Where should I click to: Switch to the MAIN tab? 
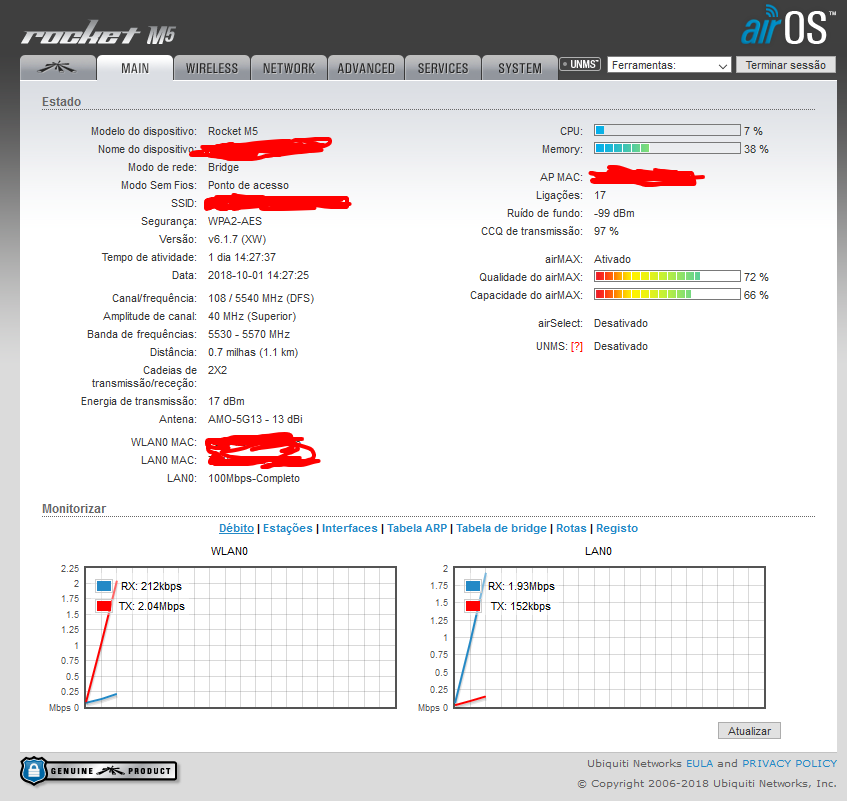click(x=135, y=68)
